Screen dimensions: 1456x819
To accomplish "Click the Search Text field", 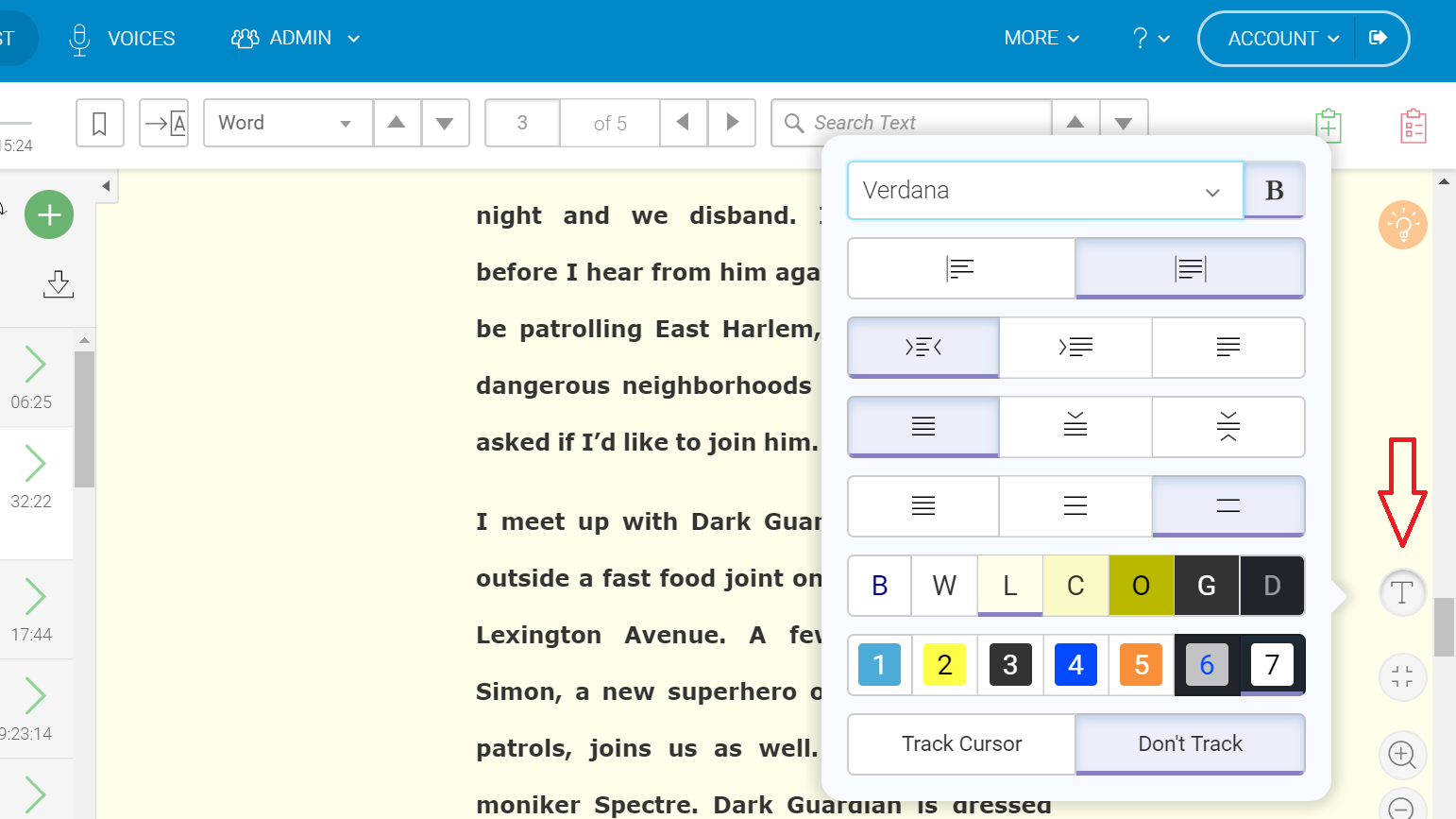I will [912, 123].
